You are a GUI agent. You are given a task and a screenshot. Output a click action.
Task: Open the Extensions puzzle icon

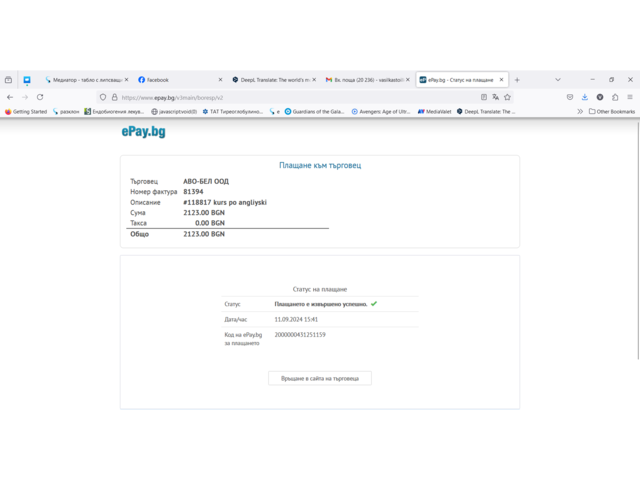click(614, 97)
